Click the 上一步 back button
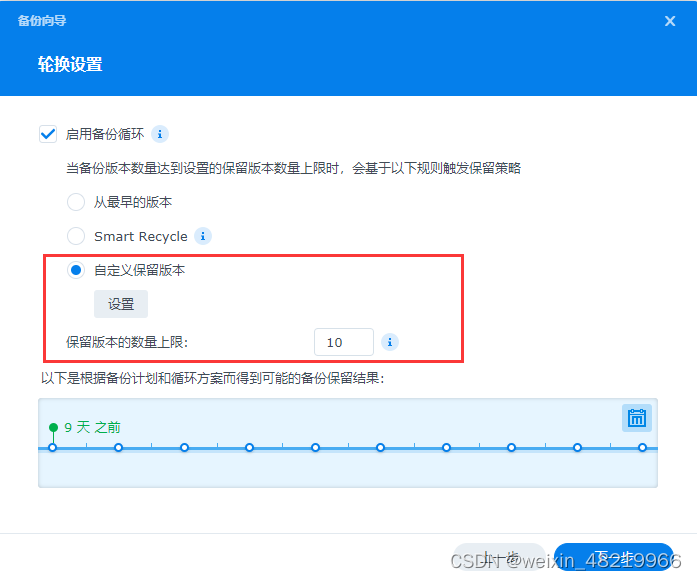The image size is (697, 580). click(x=500, y=557)
